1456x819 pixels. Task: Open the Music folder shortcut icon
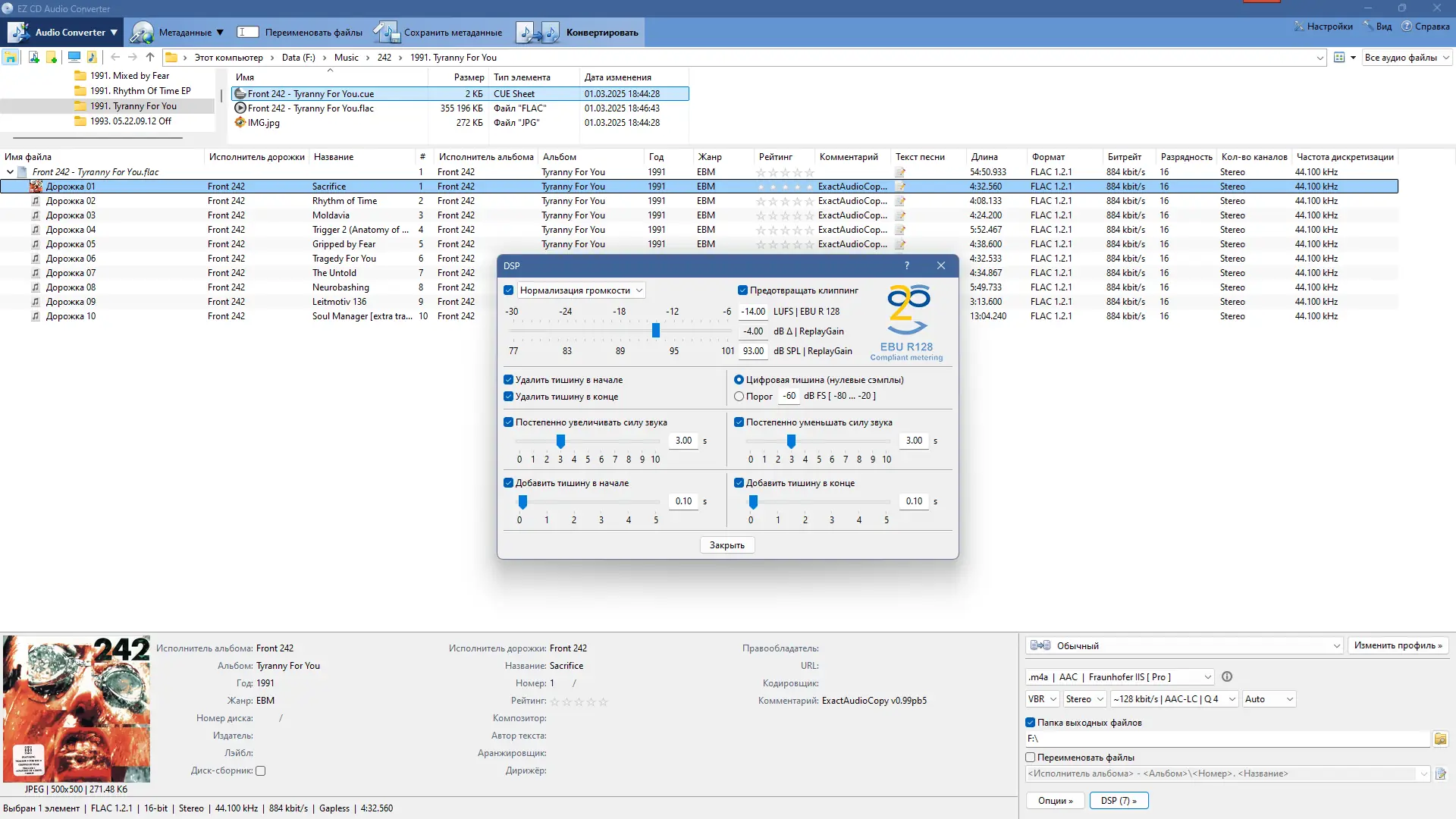[x=92, y=57]
